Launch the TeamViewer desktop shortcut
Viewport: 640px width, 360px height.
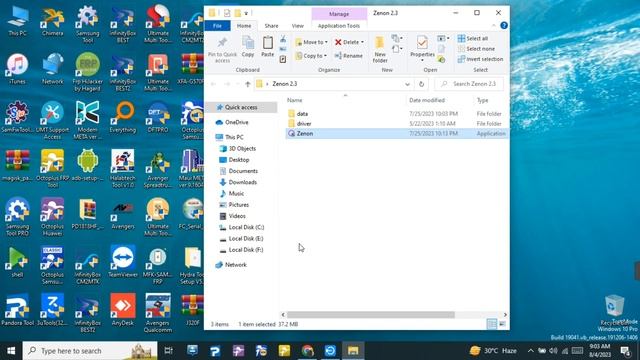123,262
